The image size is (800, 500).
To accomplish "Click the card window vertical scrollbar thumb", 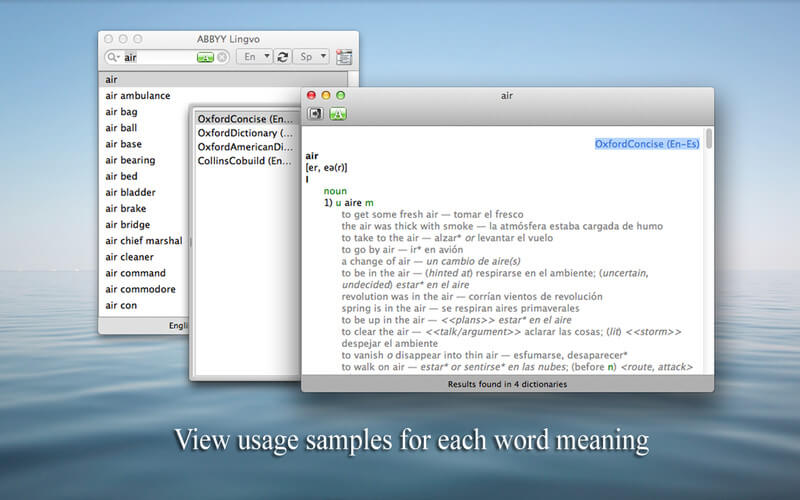I will pos(709,138).
